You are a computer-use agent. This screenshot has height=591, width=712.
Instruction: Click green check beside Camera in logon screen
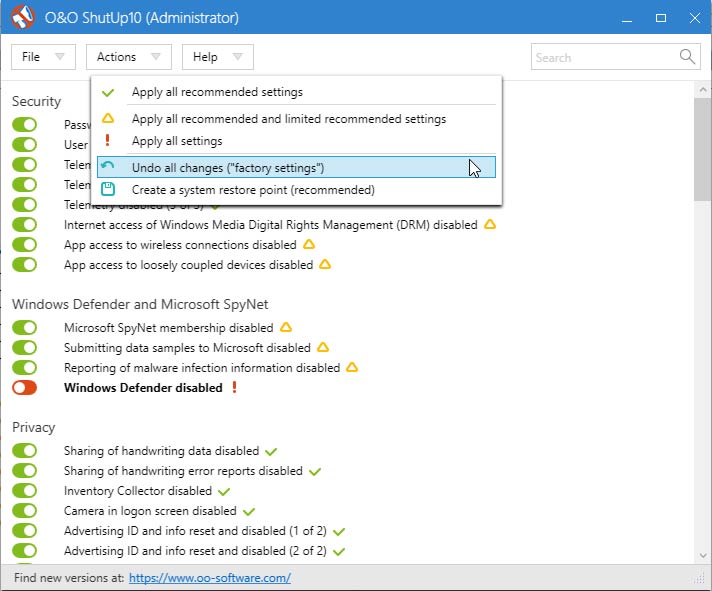click(x=249, y=512)
